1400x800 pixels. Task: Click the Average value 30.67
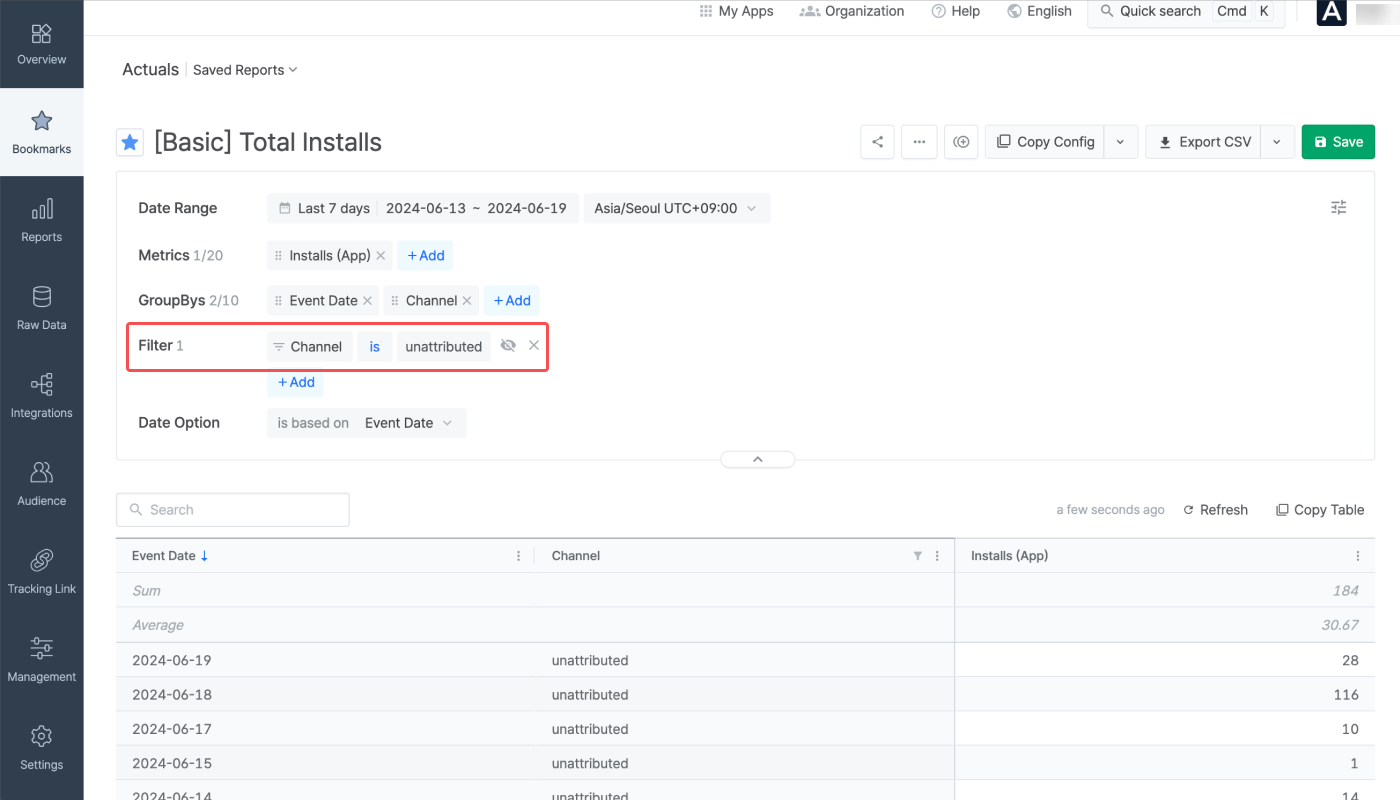point(1340,625)
